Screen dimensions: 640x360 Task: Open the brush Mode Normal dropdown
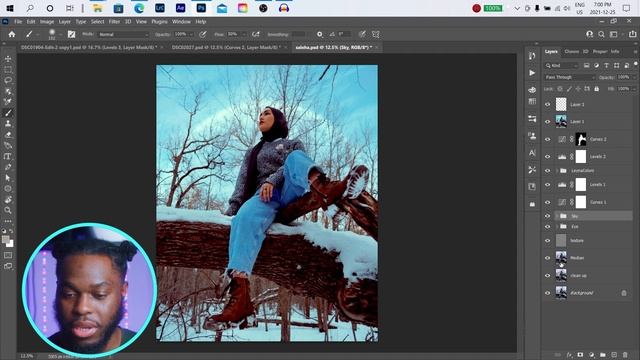124,34
